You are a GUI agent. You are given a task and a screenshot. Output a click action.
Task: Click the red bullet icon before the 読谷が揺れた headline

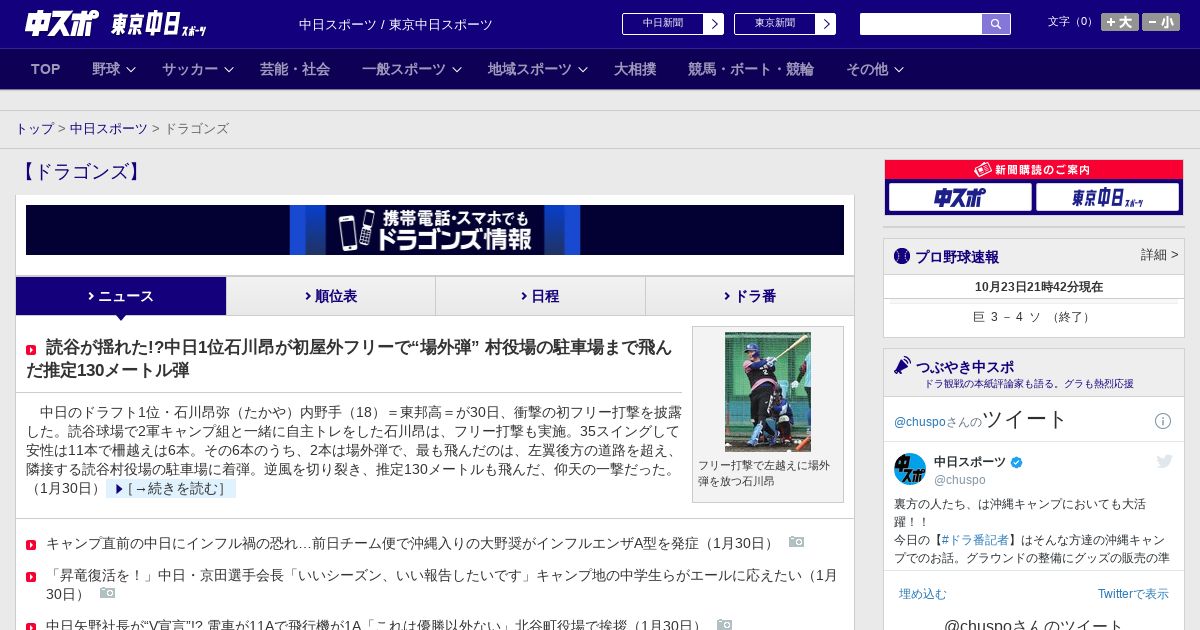pyautogui.click(x=31, y=350)
